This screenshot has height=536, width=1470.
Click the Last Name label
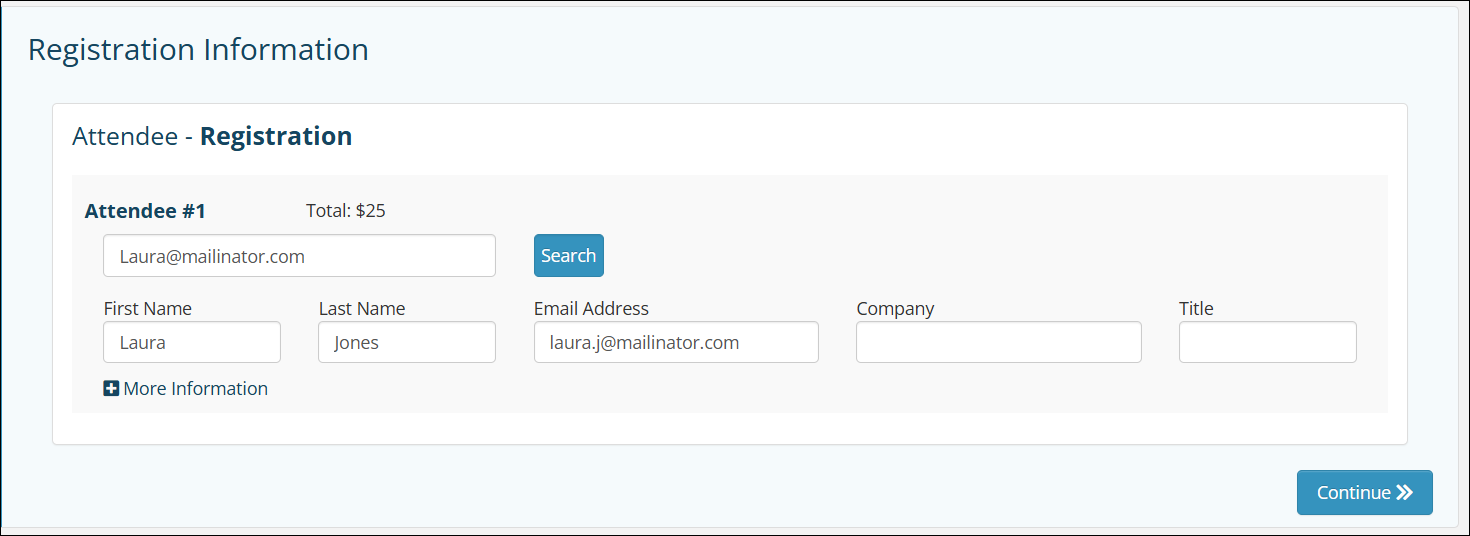click(362, 309)
